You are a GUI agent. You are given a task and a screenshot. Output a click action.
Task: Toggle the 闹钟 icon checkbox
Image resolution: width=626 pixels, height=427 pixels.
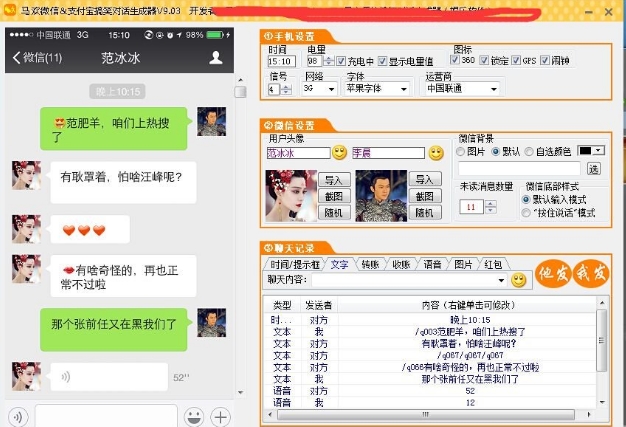coord(545,60)
